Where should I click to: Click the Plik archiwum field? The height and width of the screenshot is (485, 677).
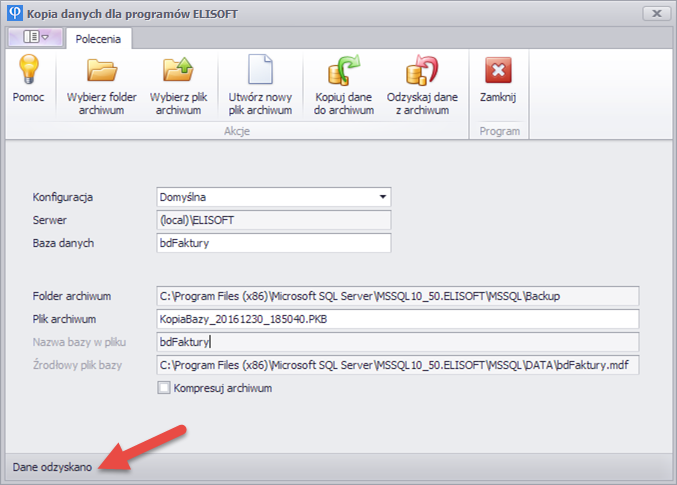[x=398, y=319]
